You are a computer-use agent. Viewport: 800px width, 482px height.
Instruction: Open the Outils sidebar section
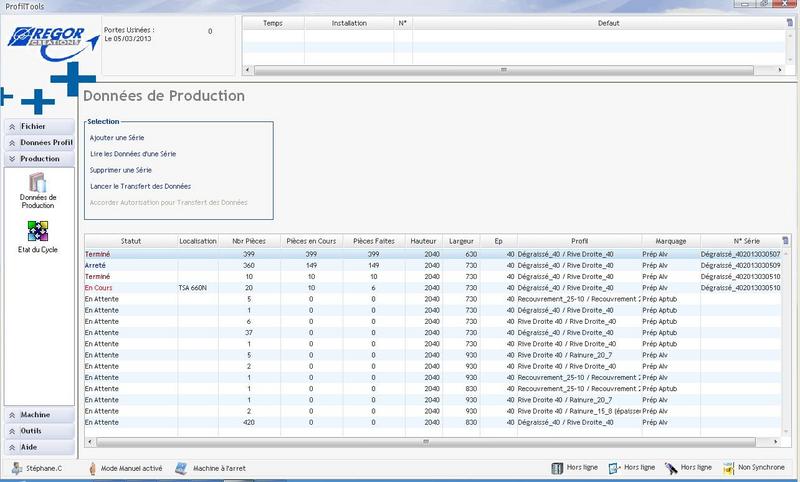click(38, 431)
